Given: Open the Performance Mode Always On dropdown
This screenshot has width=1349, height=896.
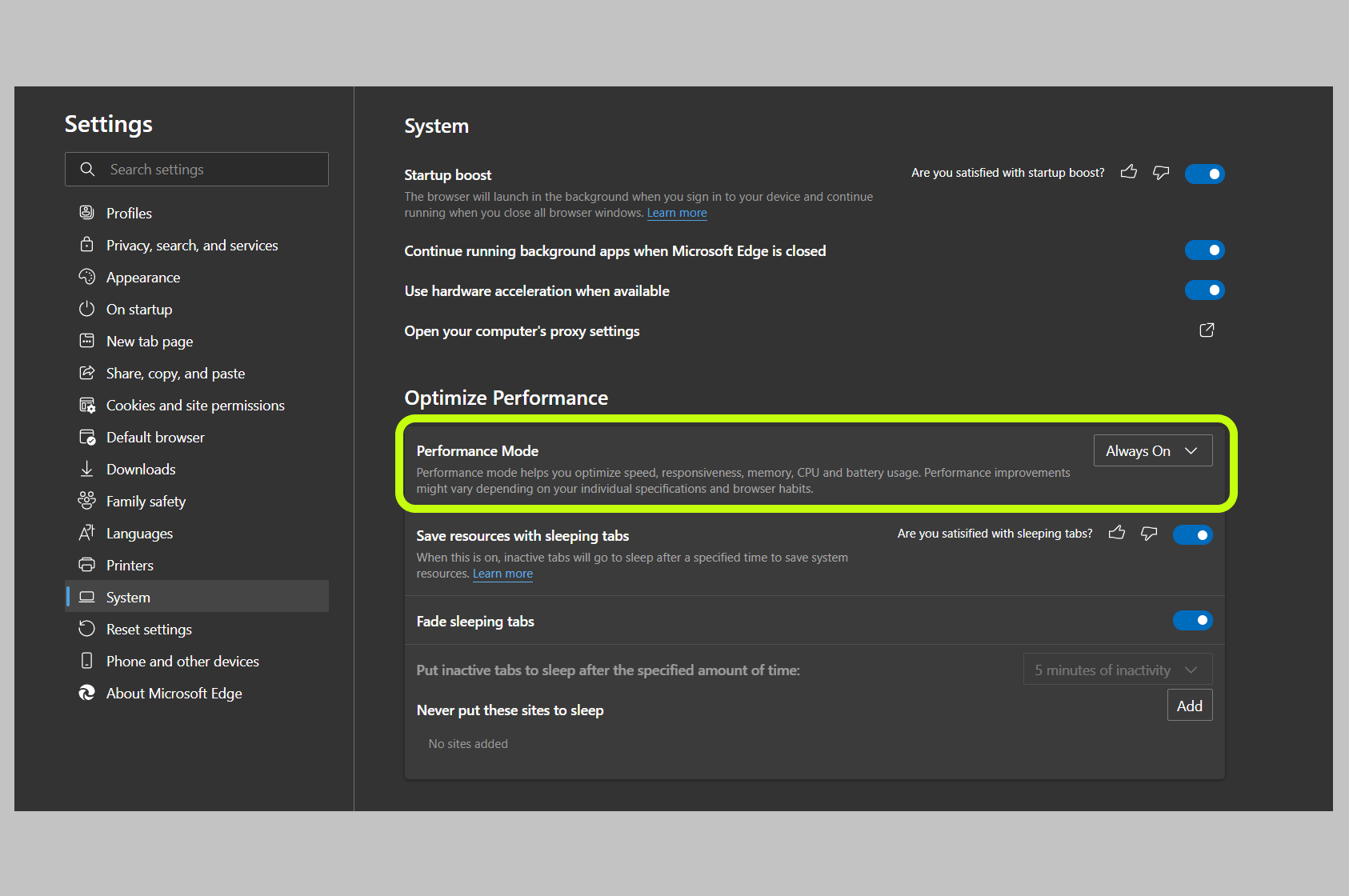Looking at the screenshot, I should point(1153,450).
